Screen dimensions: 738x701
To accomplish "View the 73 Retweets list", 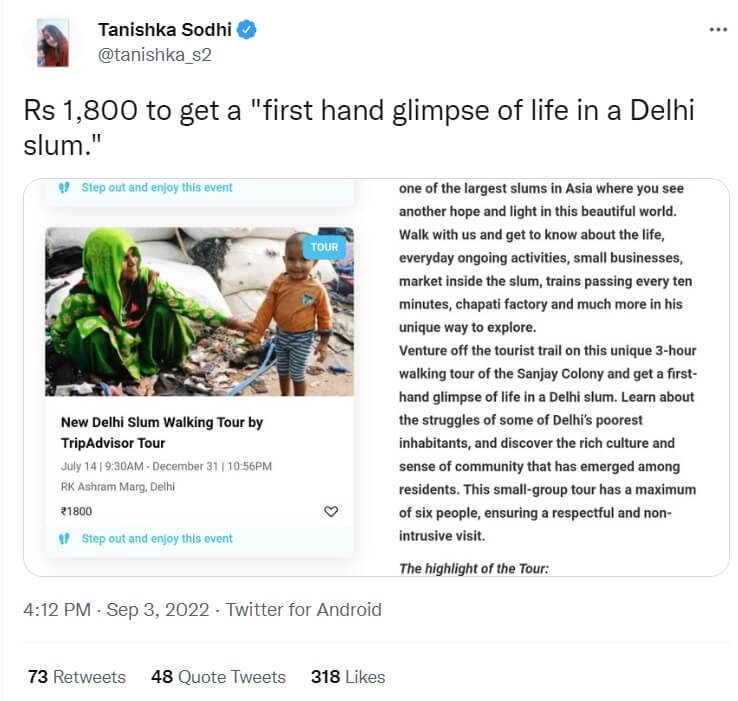I will [77, 677].
